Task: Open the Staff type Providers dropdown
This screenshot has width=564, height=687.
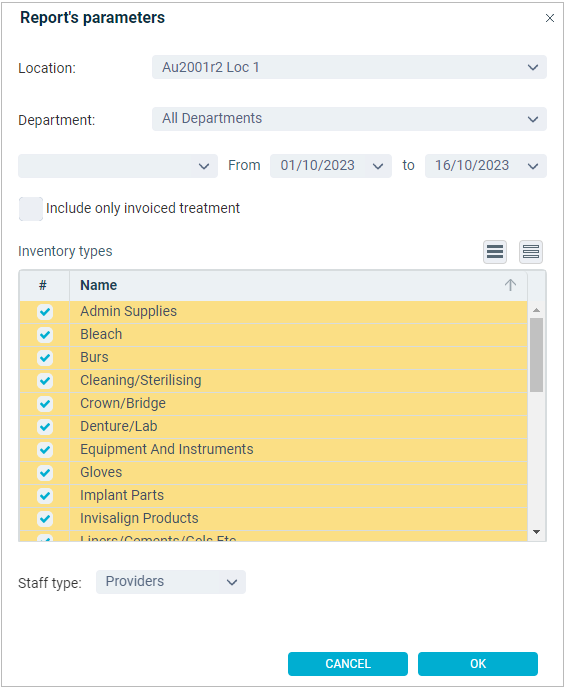Action: (x=171, y=582)
